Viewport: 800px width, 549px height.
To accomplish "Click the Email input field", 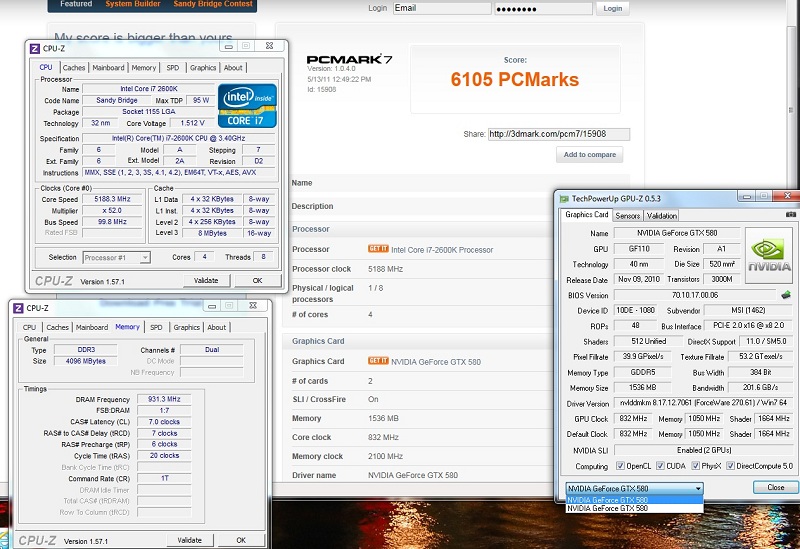I will coord(442,8).
